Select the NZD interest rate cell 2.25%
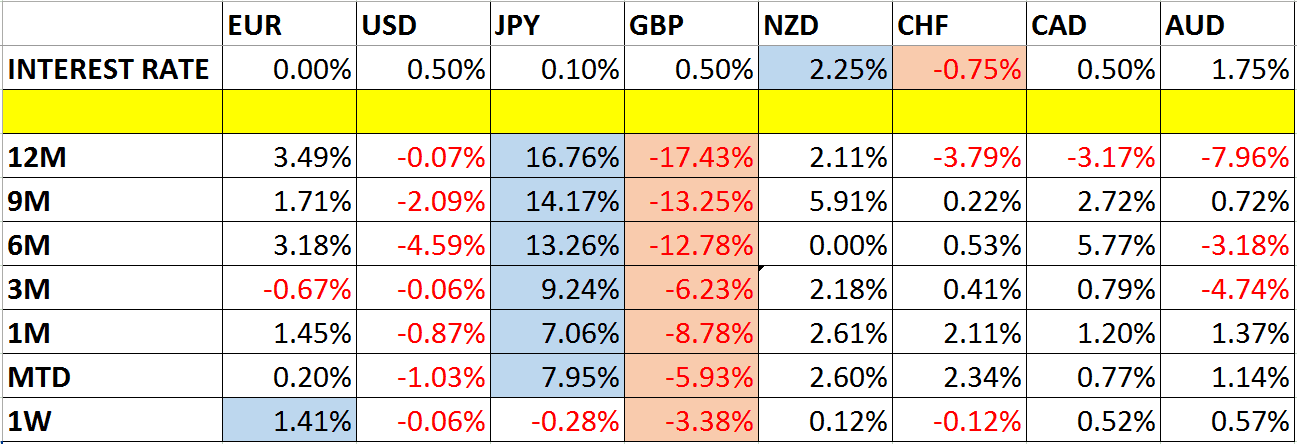This screenshot has height=444, width=1297. coord(824,70)
